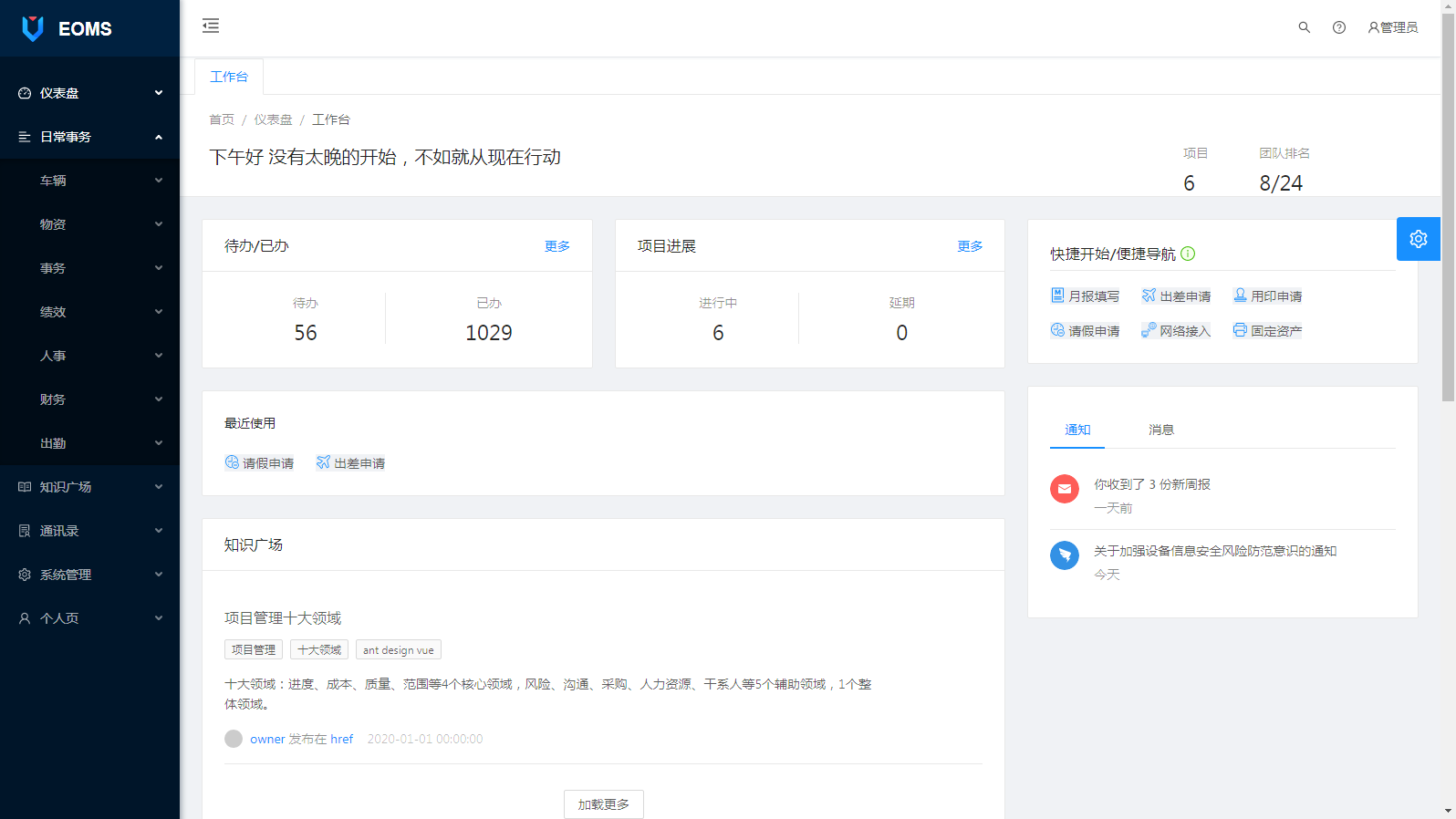
Task: Open 月报填写 shortcut
Action: tap(1085, 296)
